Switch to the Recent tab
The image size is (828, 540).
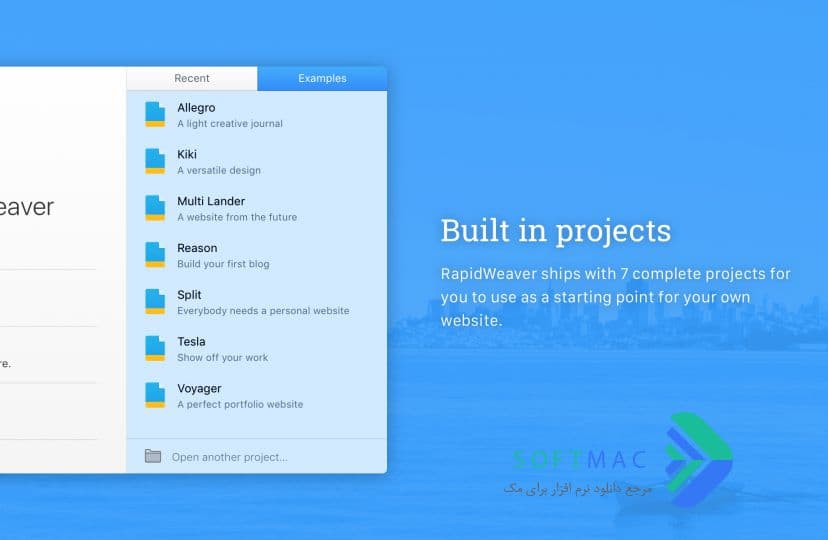[192, 78]
